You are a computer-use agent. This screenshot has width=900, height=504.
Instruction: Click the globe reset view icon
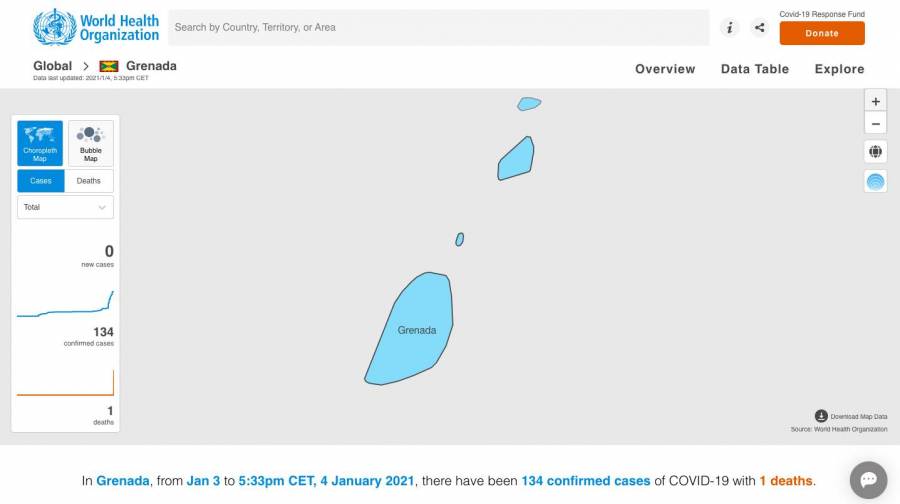point(875,152)
